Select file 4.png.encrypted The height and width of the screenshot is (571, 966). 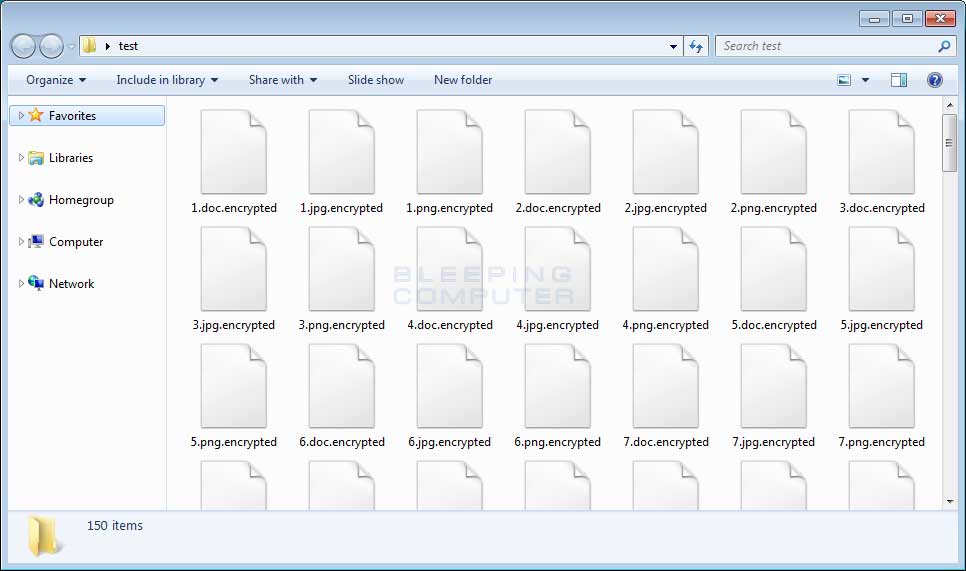point(665,278)
